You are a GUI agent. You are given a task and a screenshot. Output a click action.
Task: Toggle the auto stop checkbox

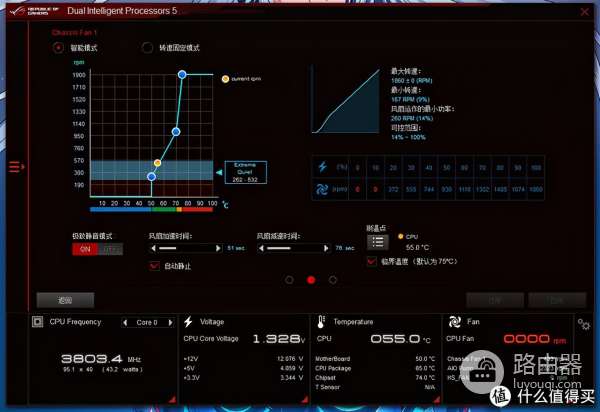(155, 265)
